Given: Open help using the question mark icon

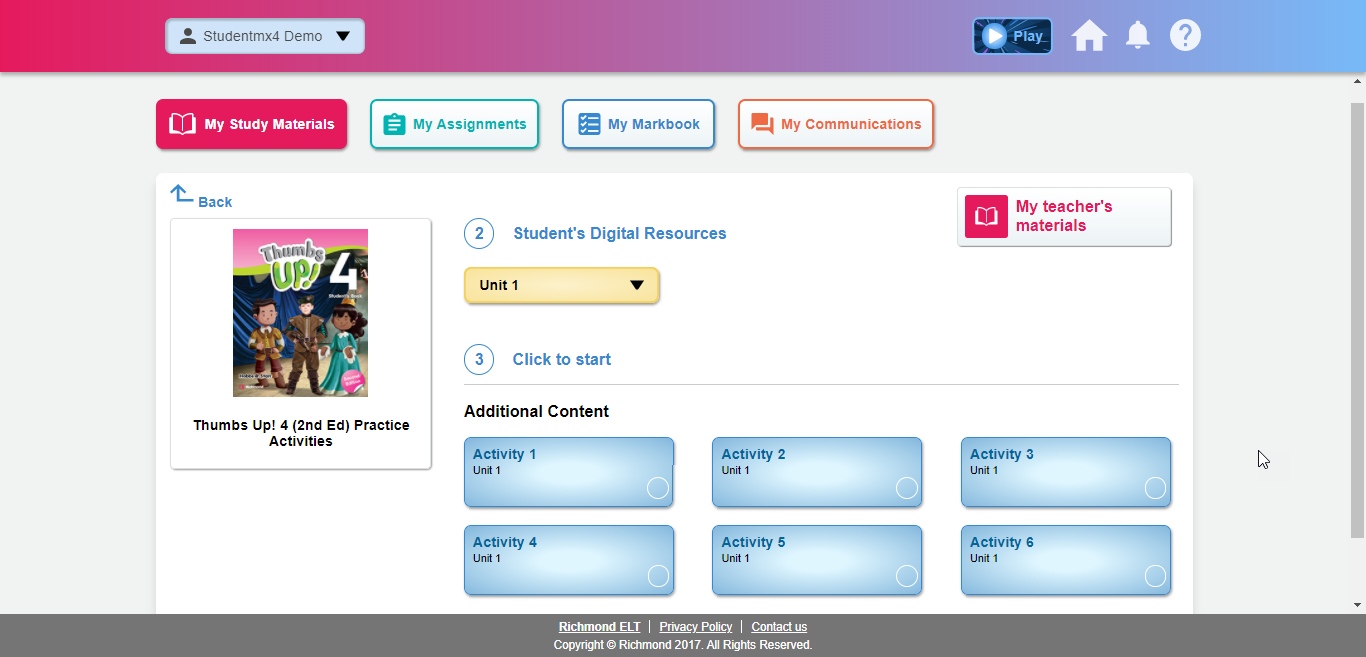Looking at the screenshot, I should [1185, 35].
